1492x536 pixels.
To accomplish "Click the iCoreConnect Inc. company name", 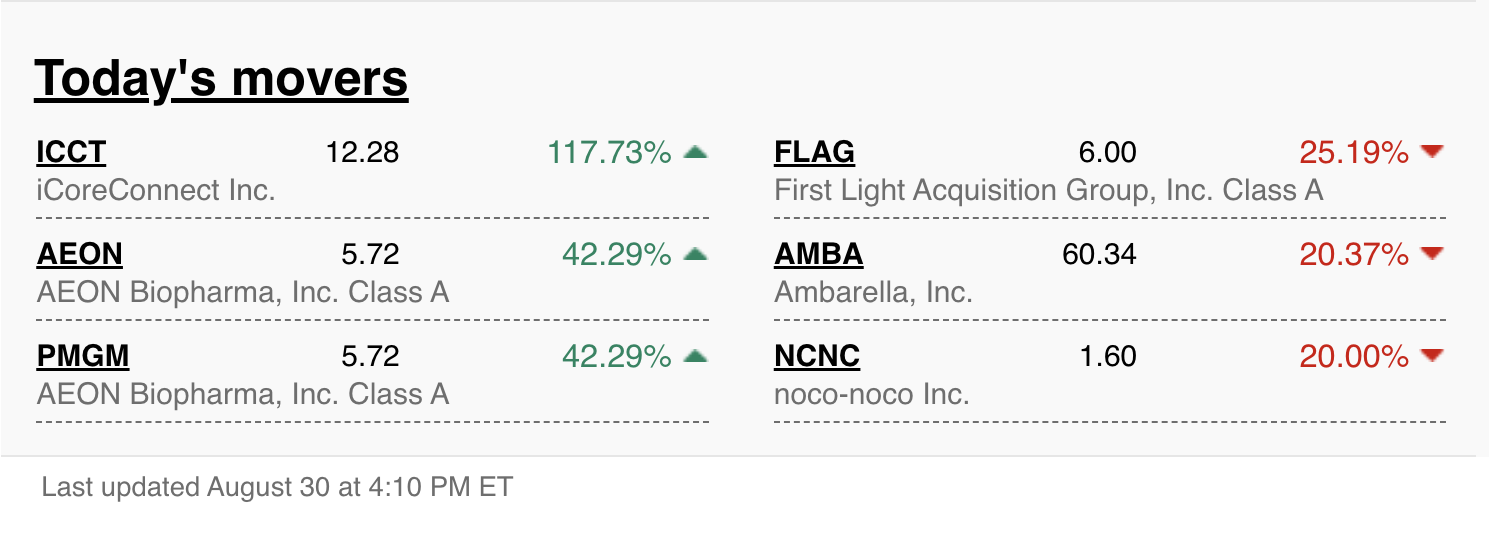I will [x=156, y=190].
